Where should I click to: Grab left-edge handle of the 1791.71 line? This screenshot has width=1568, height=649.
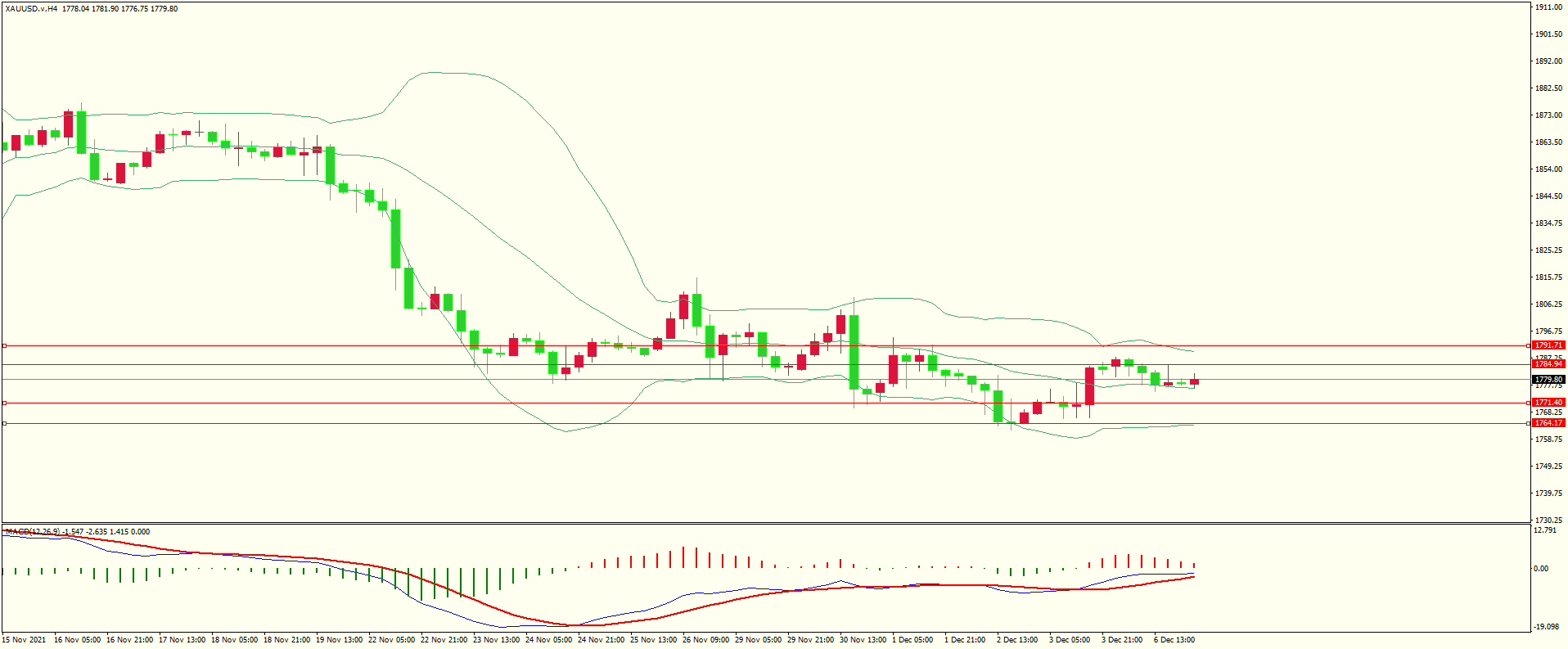pos(4,346)
